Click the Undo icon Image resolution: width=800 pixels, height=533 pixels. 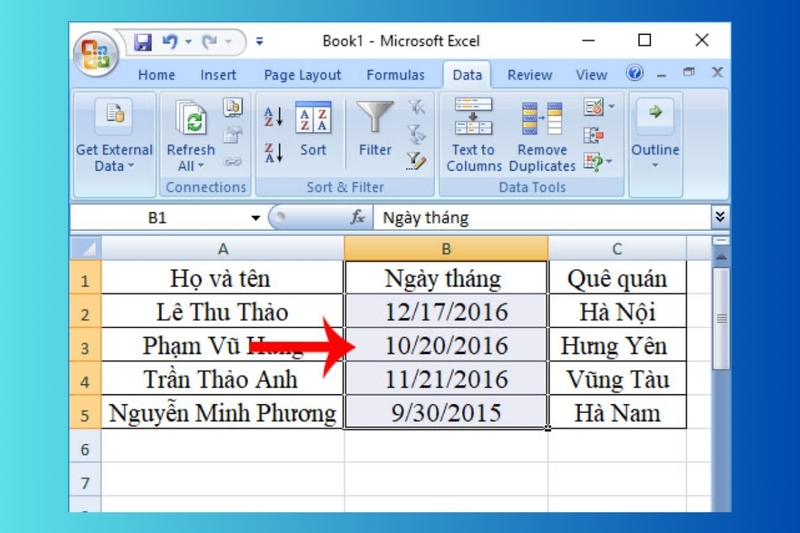click(170, 41)
